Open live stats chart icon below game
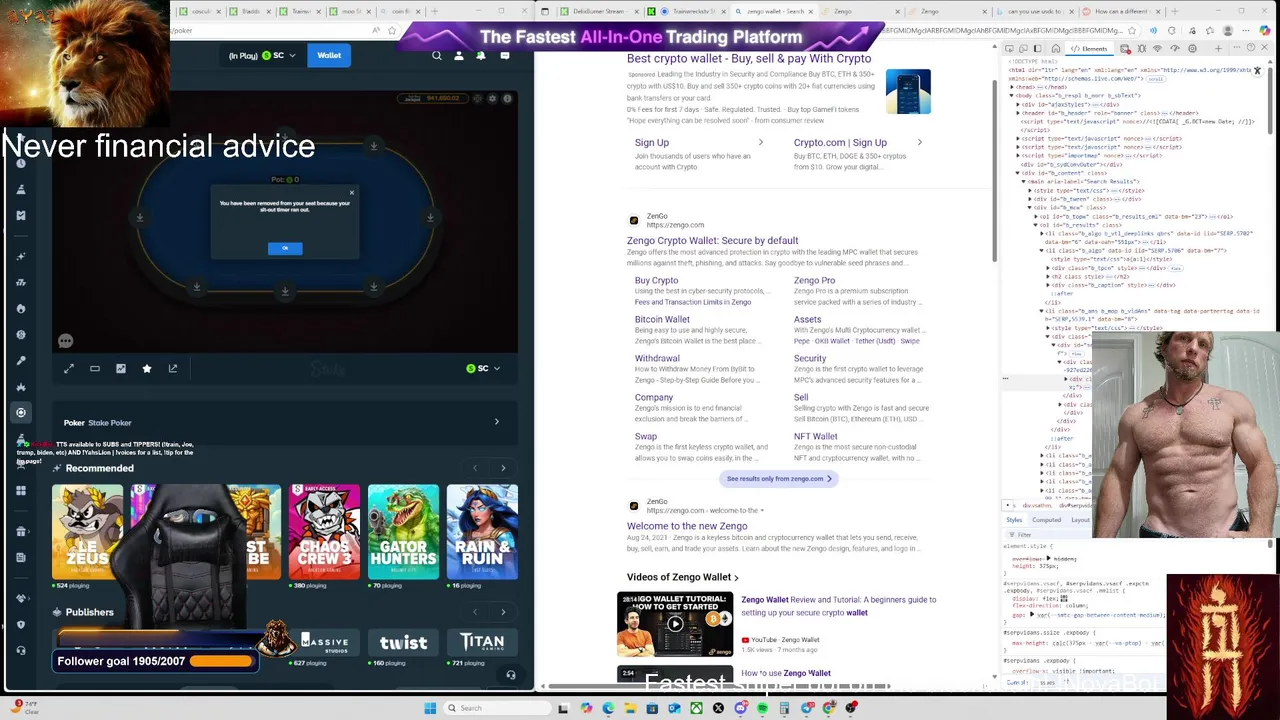This screenshot has height=720, width=1280. [x=121, y=369]
